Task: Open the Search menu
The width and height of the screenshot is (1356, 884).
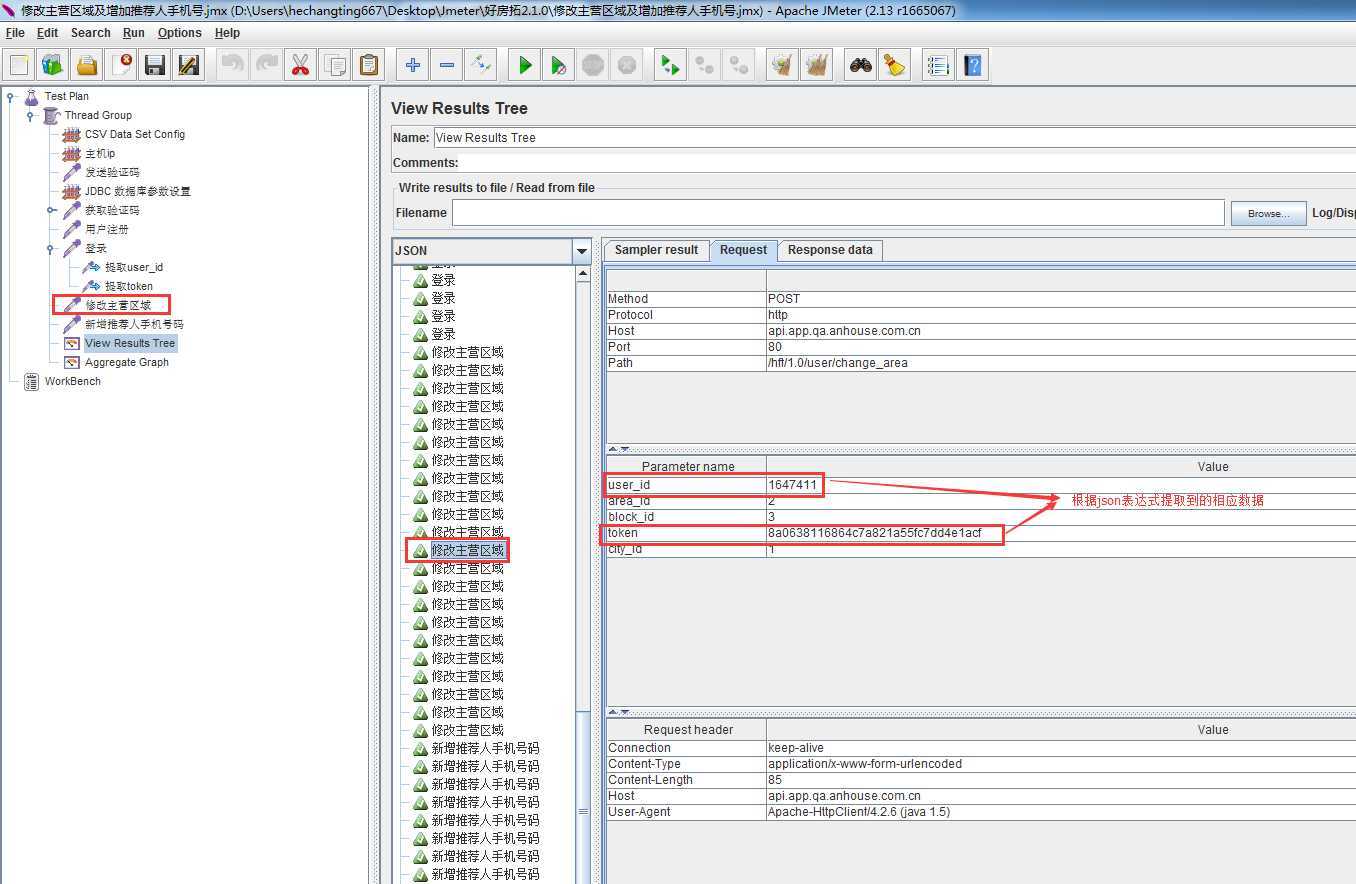Action: [91, 33]
